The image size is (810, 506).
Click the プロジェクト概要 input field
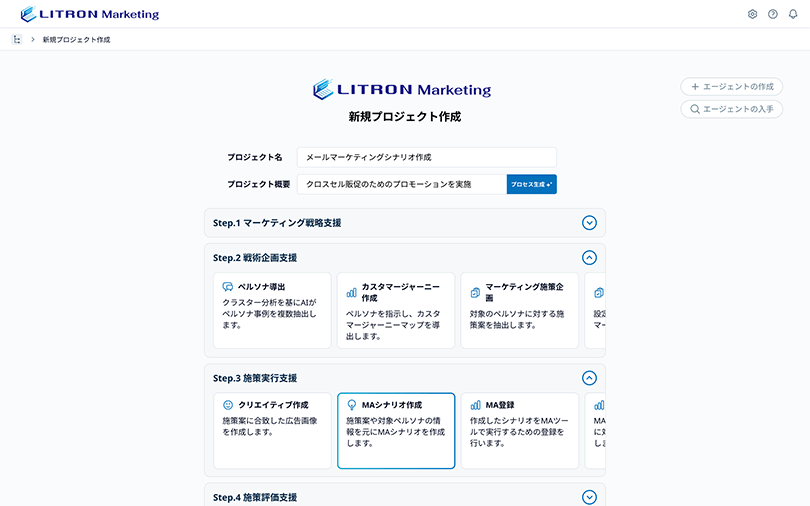tap(401, 184)
